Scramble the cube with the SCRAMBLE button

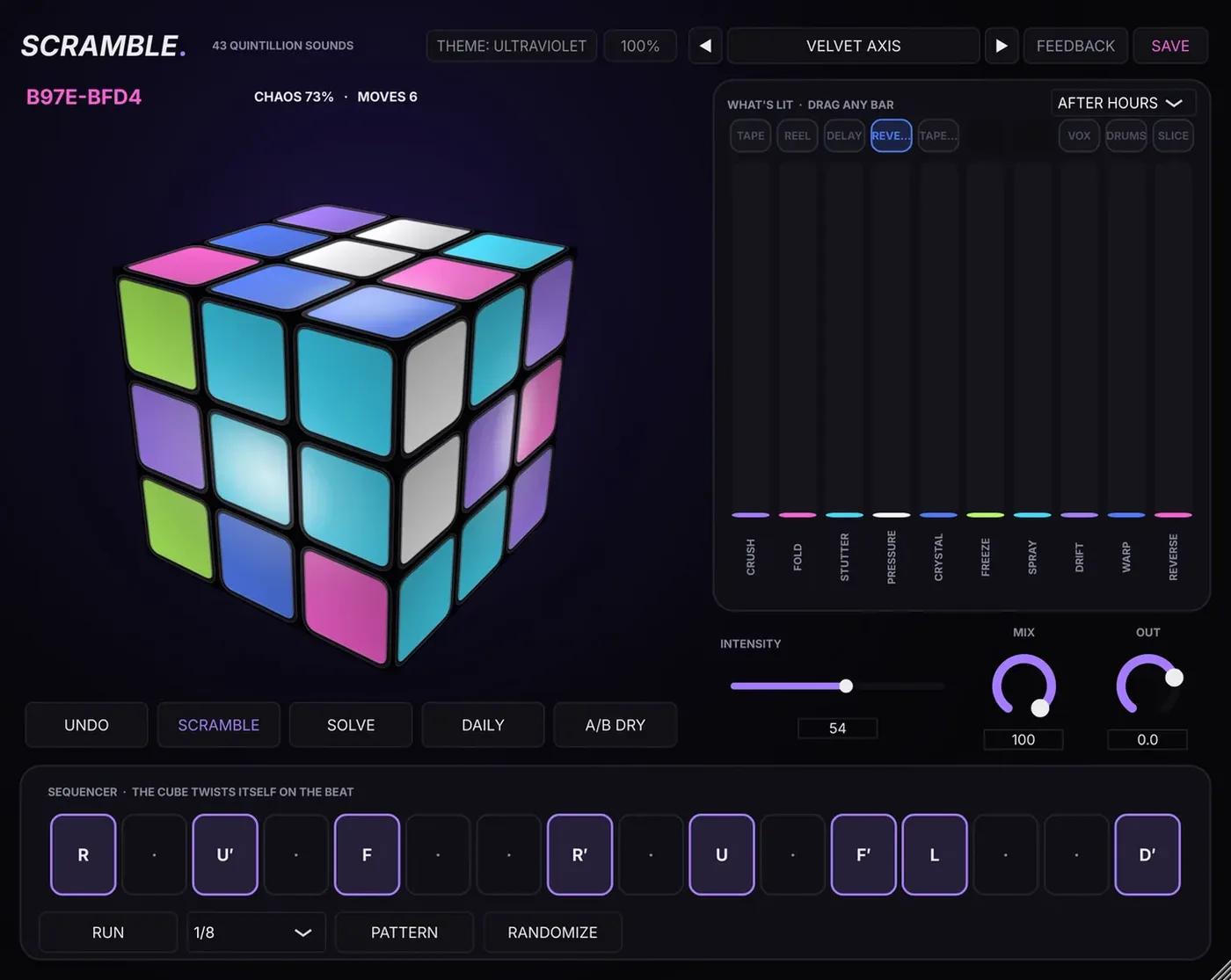click(x=219, y=725)
